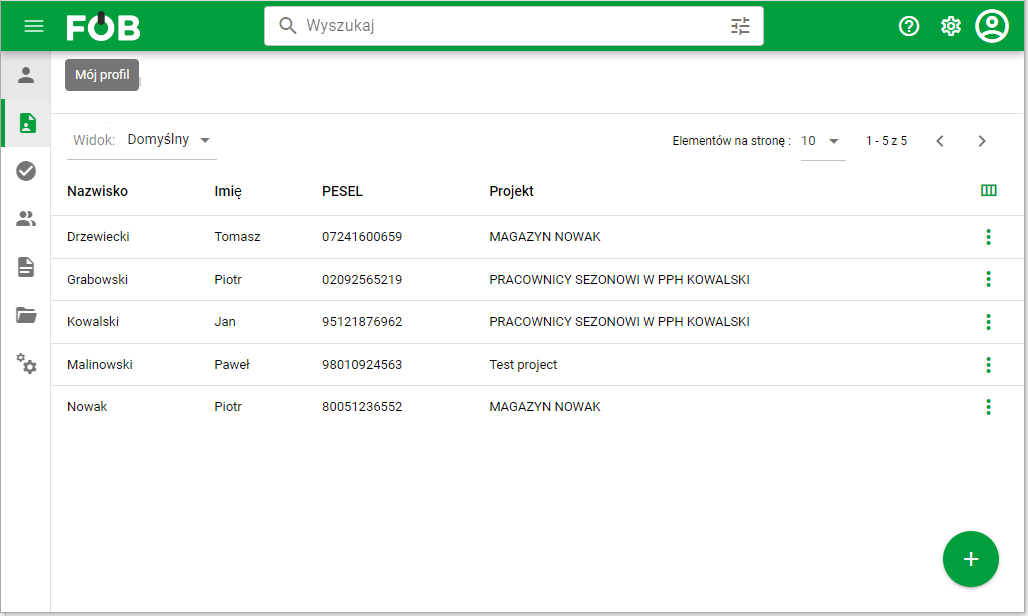This screenshot has height=616, width=1028.
Task: Open My profile sidebar icon
Action: 26,75
